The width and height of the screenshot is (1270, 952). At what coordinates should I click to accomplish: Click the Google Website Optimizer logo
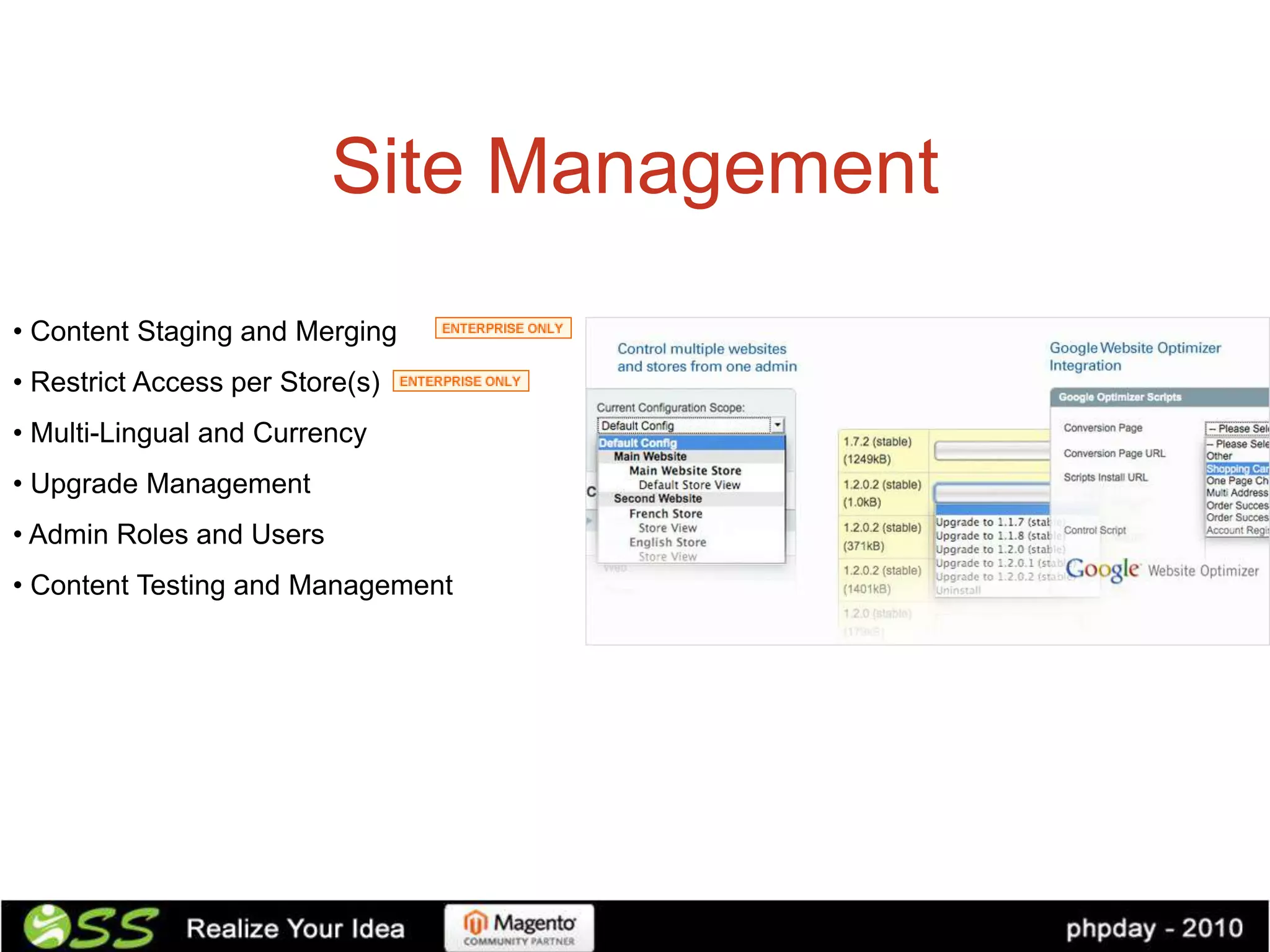(1162, 569)
